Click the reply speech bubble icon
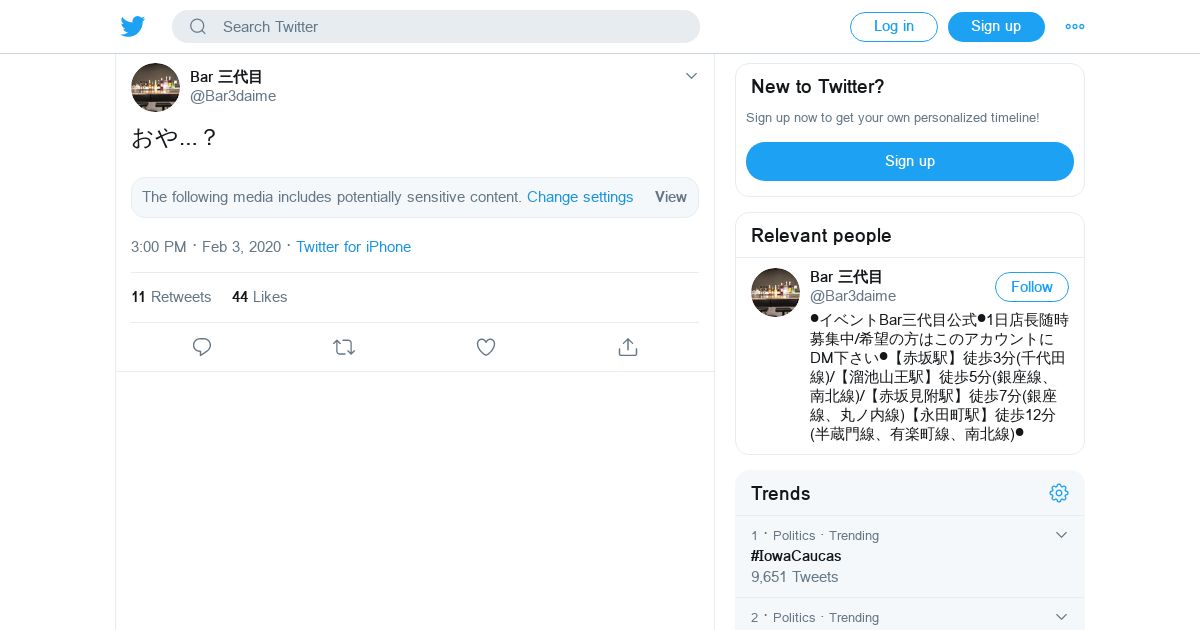Screen dimensions: 1200x630 pyautogui.click(x=202, y=347)
